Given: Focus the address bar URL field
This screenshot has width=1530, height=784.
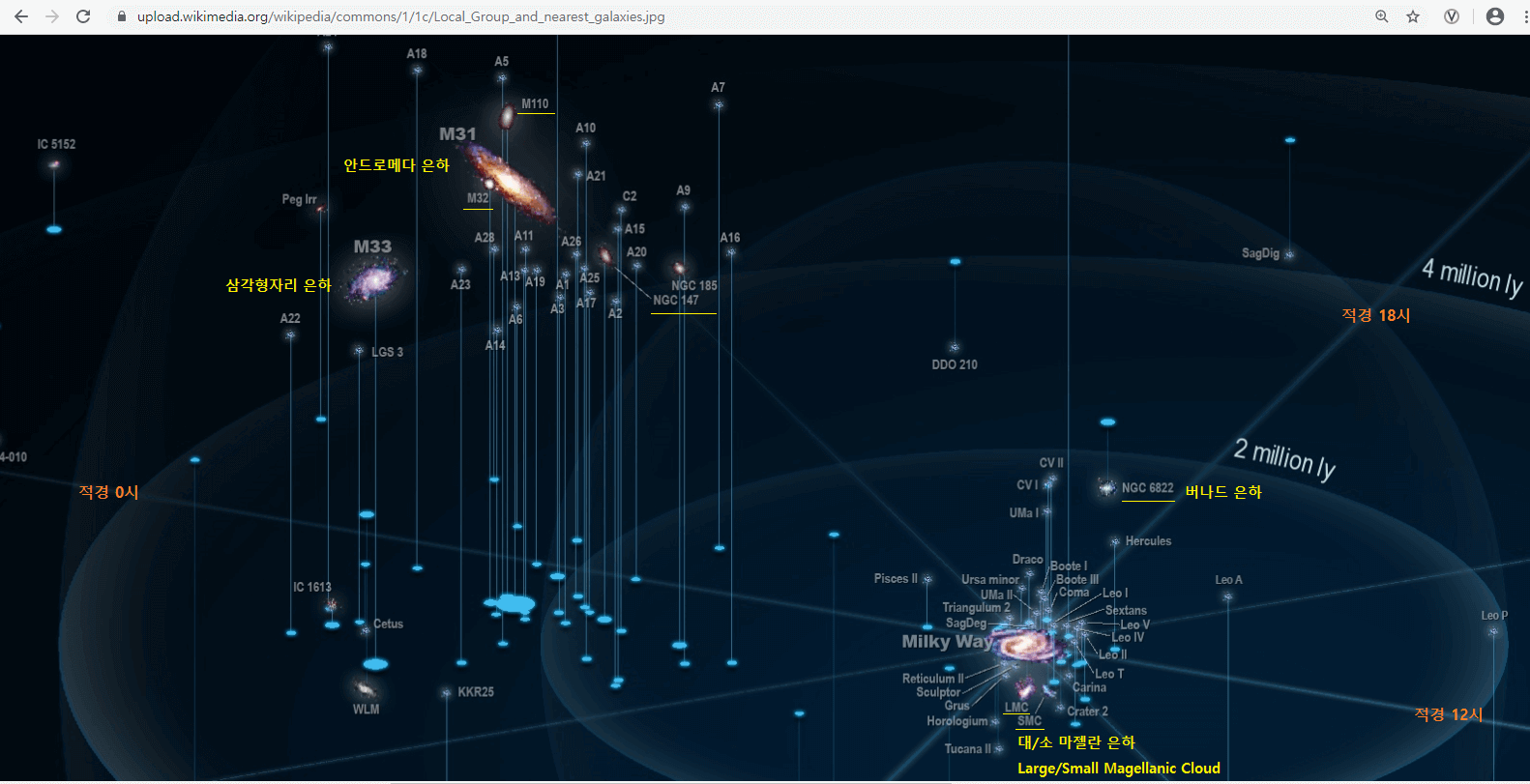Looking at the screenshot, I should click(400, 16).
